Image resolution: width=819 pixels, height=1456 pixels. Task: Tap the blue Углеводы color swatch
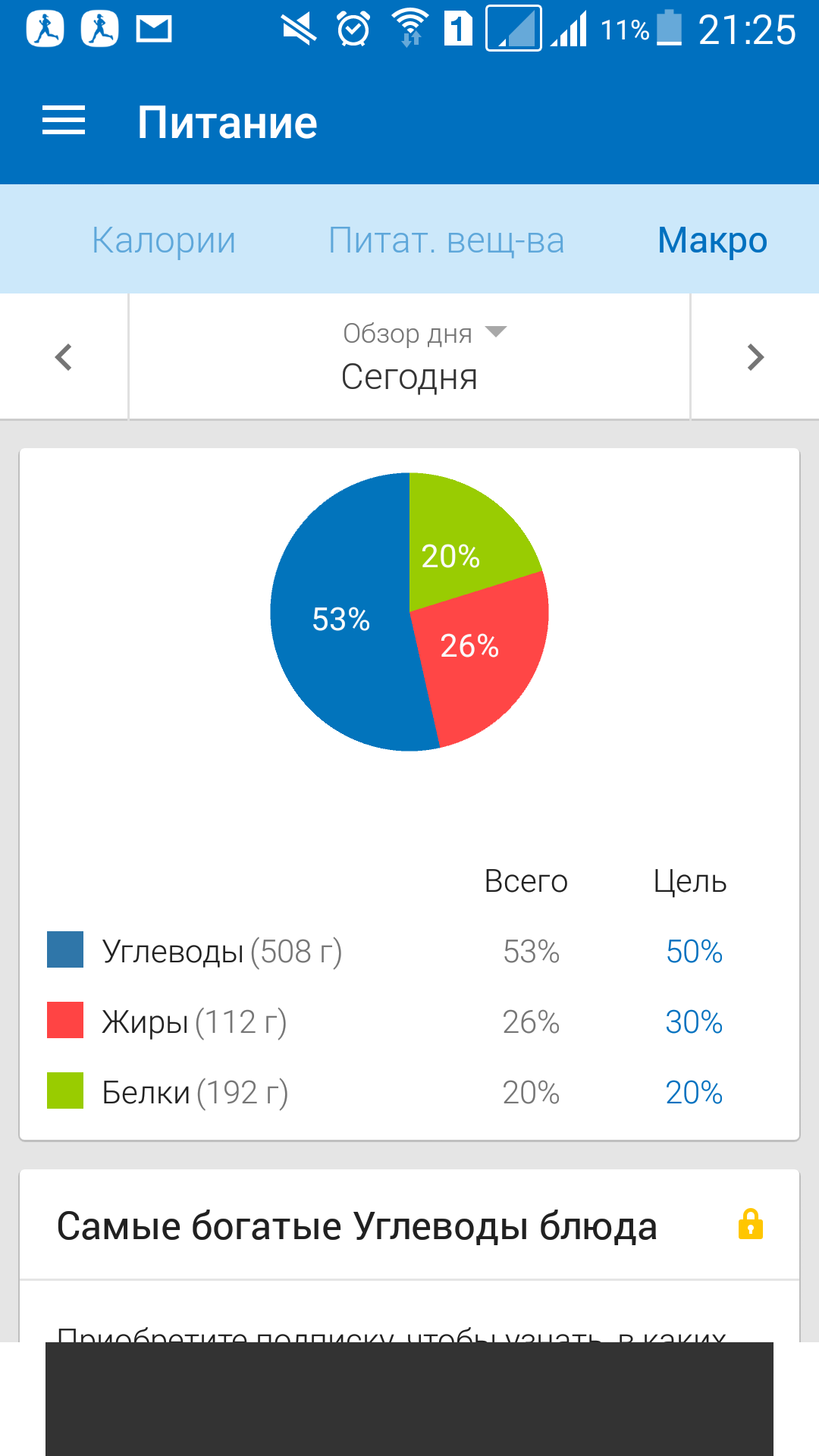pyautogui.click(x=65, y=949)
